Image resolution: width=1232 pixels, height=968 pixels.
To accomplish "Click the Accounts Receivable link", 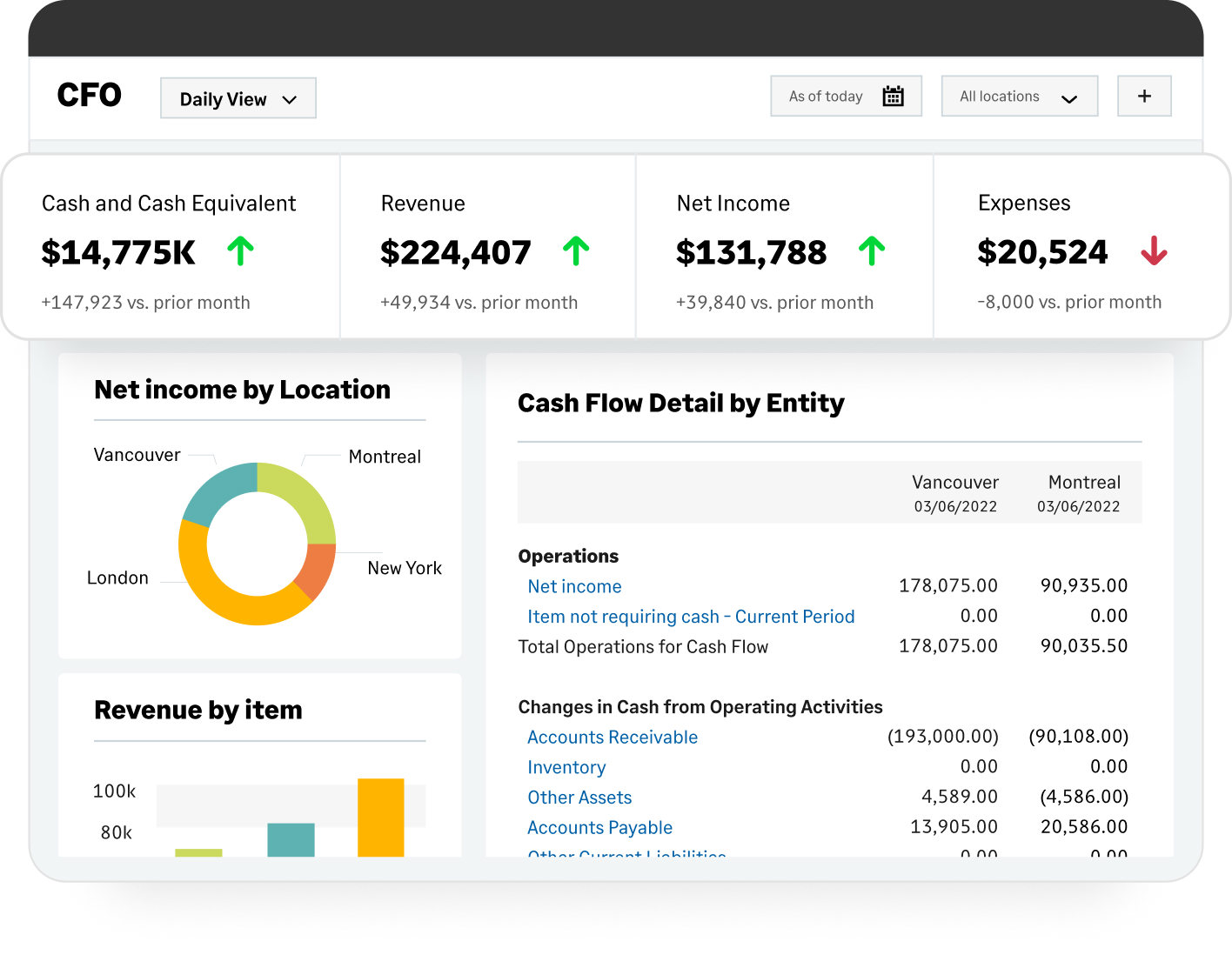I will pos(613,738).
